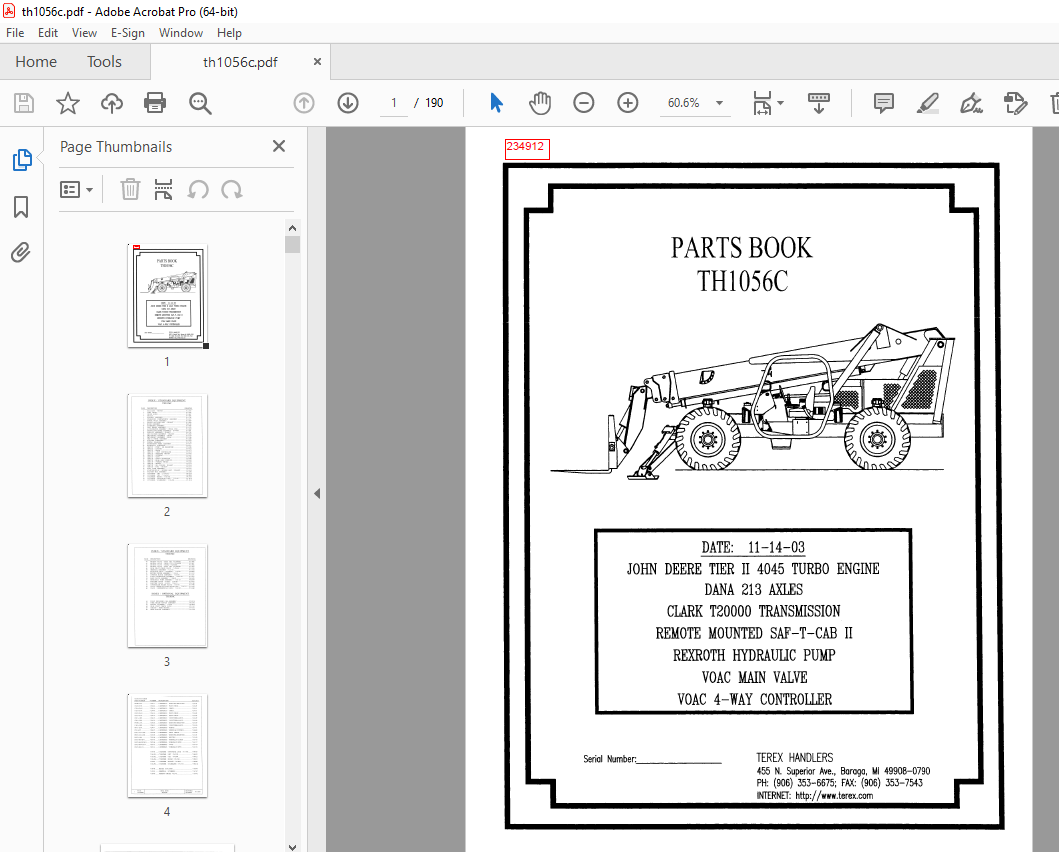Rotate page clockwise
The width and height of the screenshot is (1059, 852).
click(x=232, y=190)
